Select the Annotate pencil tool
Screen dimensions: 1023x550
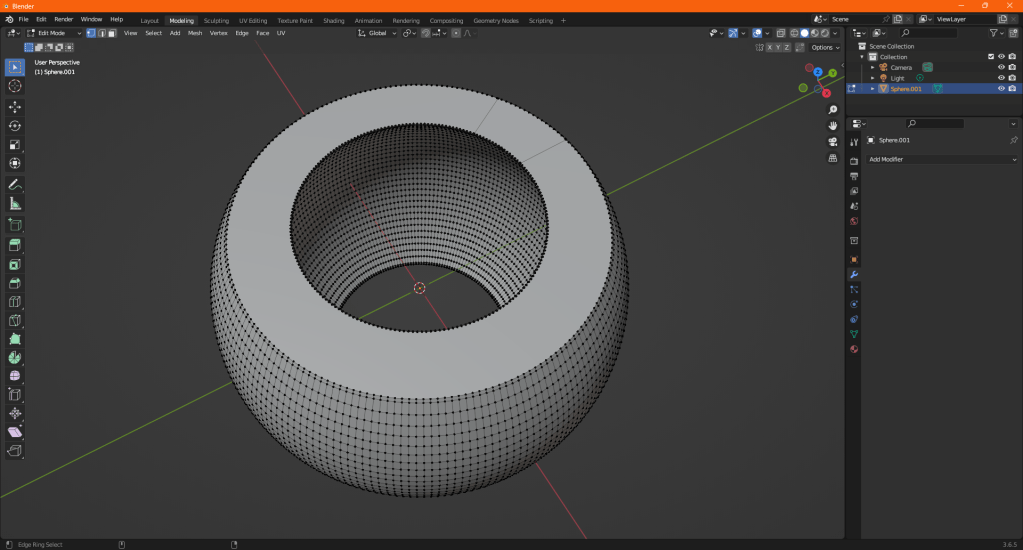pyautogui.click(x=15, y=185)
